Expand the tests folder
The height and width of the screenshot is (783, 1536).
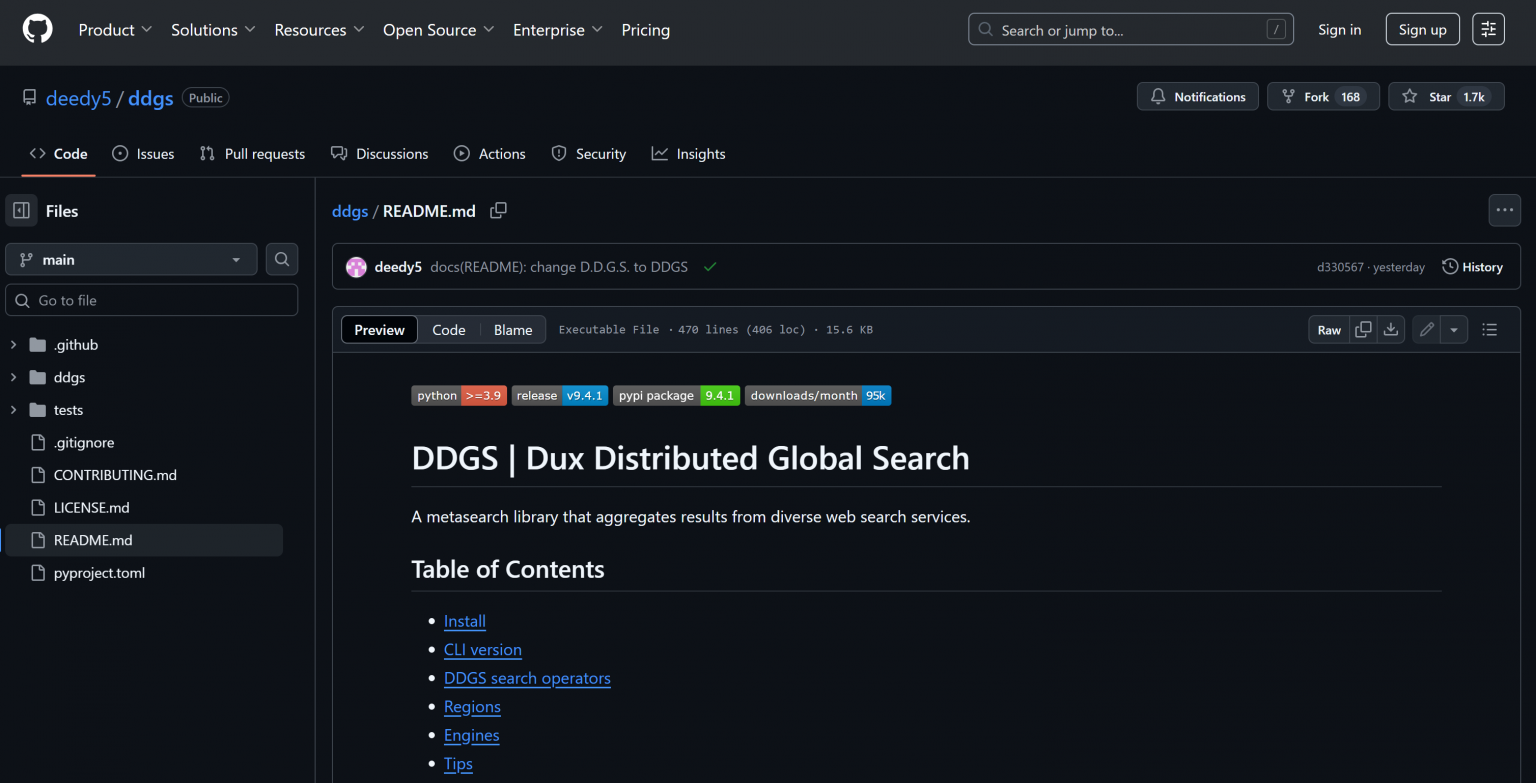(x=13, y=410)
